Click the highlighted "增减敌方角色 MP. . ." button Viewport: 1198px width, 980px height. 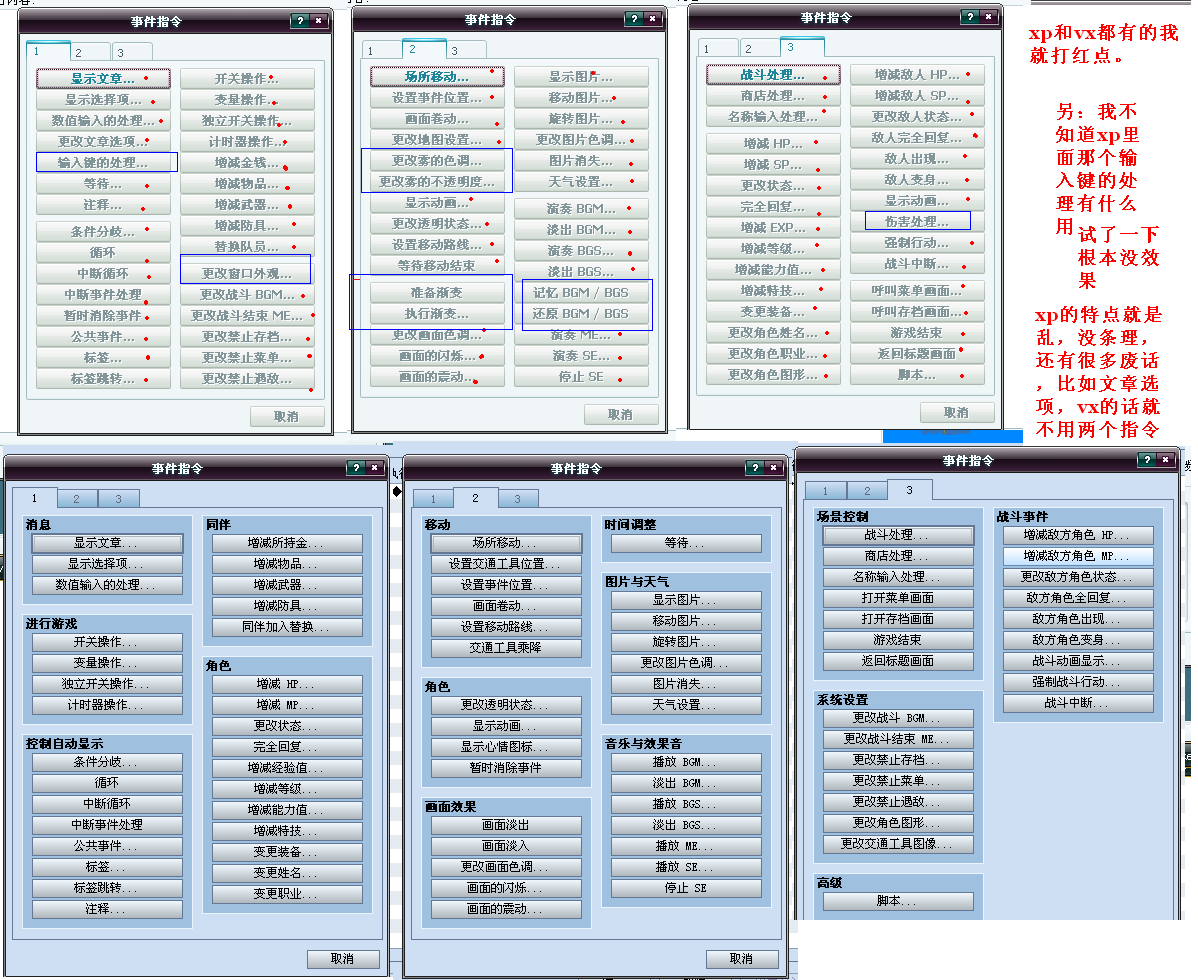point(1078,556)
